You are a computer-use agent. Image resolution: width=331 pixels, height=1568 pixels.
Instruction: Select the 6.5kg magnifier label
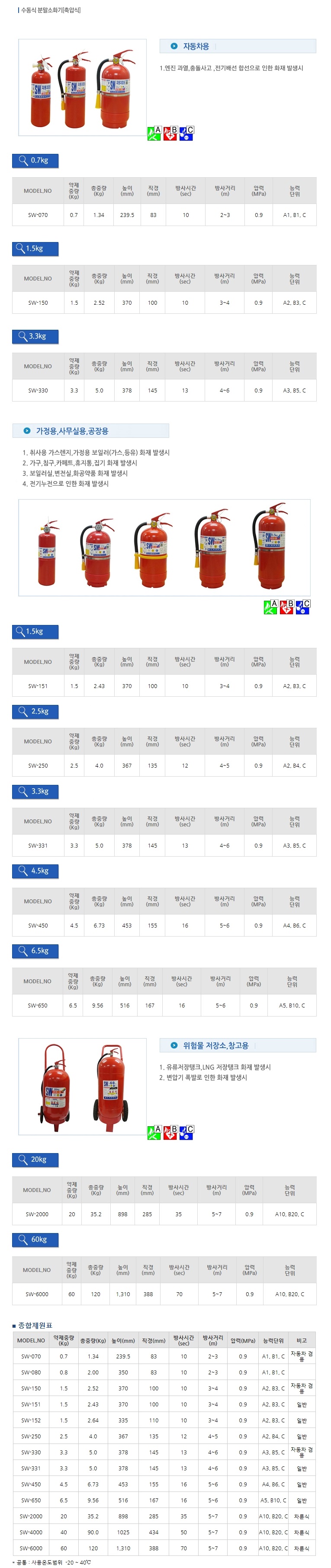point(35,951)
